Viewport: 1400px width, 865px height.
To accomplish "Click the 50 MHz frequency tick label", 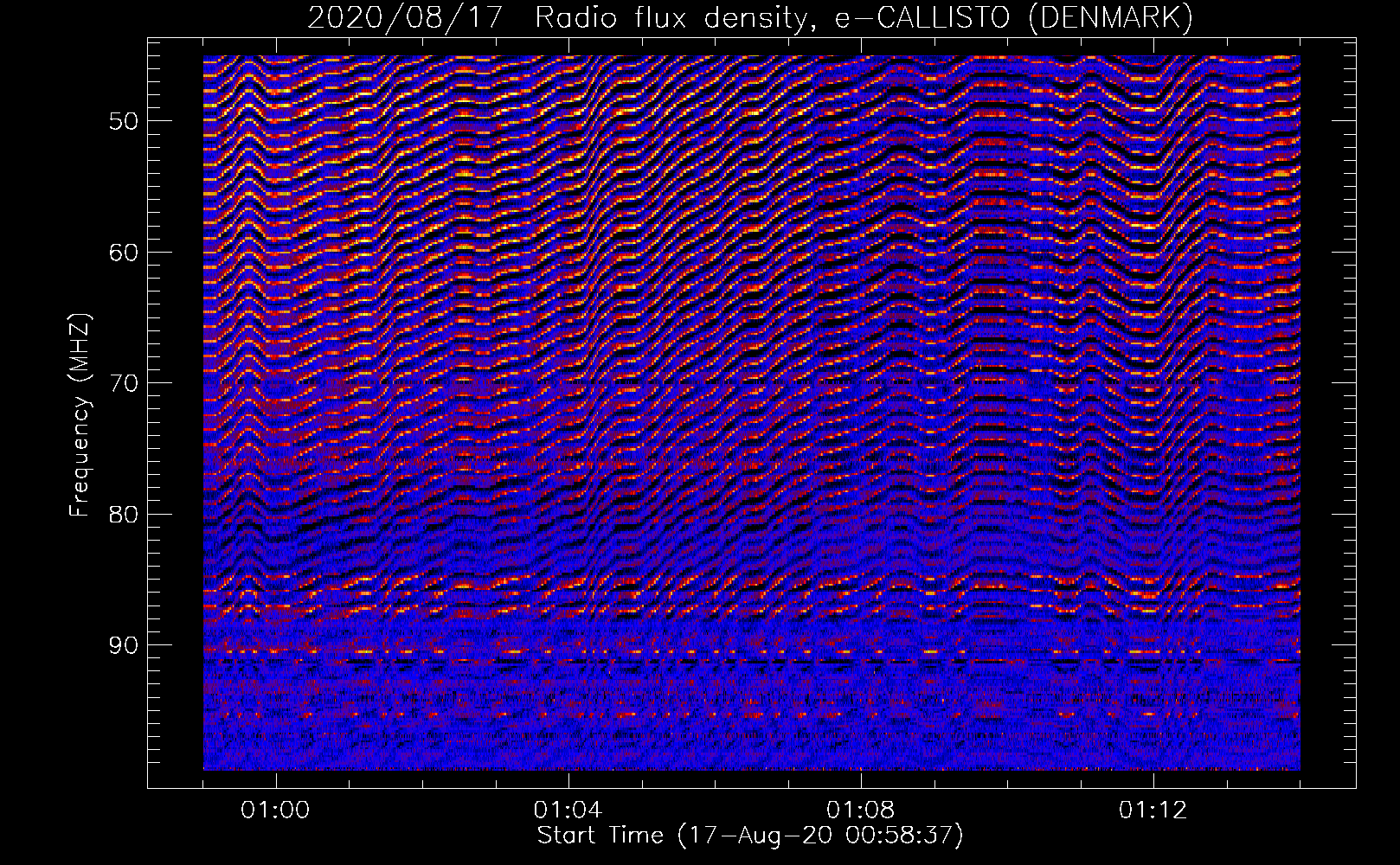I will [124, 121].
